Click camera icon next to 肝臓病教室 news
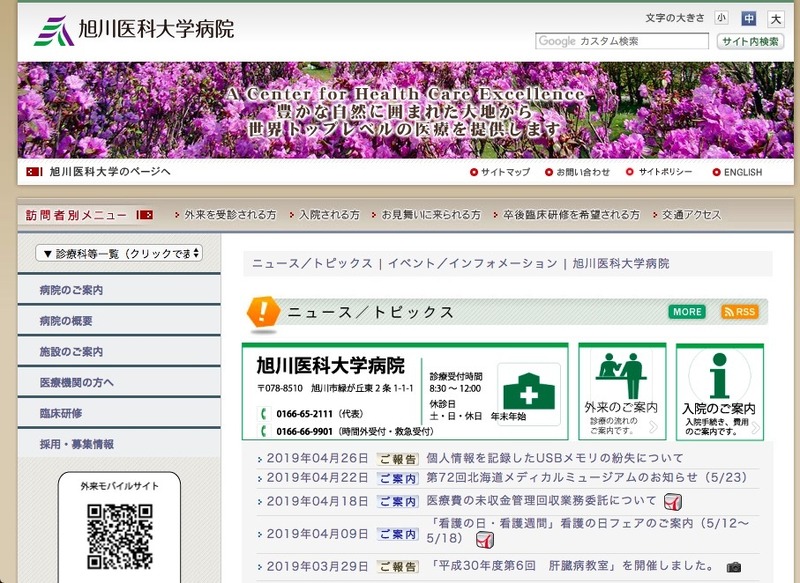Image resolution: width=800 pixels, height=583 pixels. 734,567
